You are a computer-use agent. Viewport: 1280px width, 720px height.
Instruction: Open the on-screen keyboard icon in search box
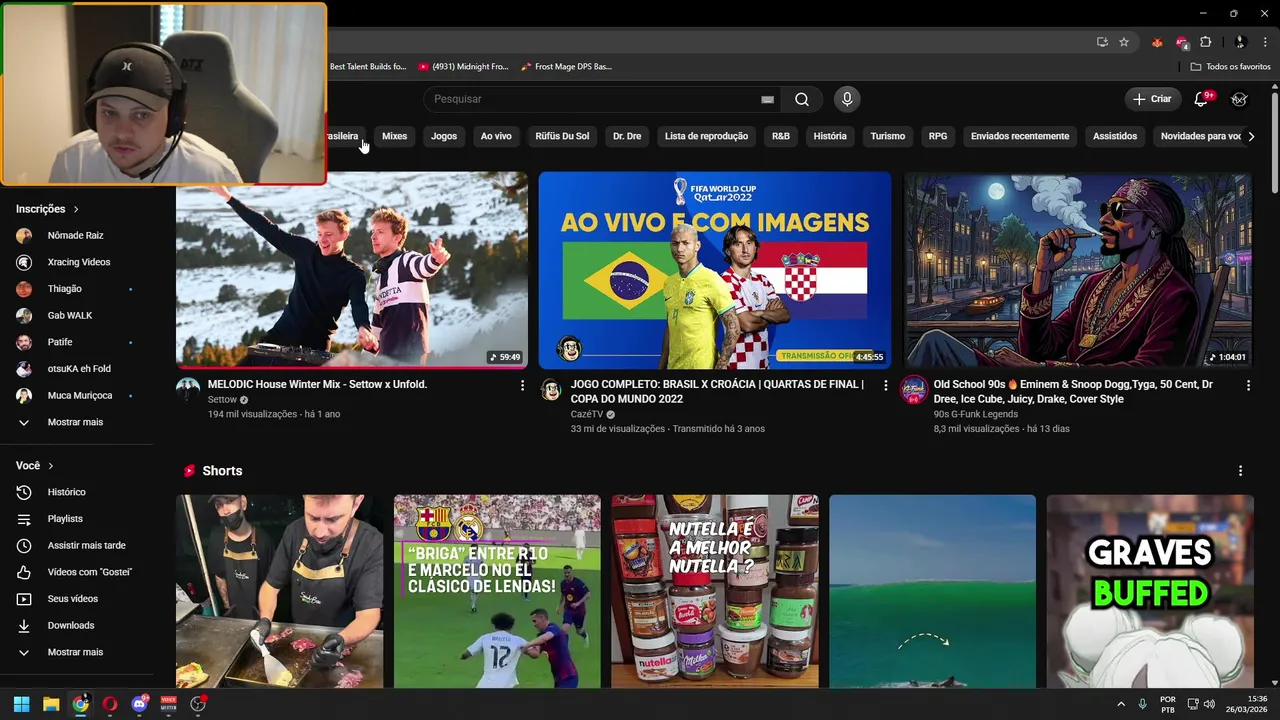click(x=767, y=99)
